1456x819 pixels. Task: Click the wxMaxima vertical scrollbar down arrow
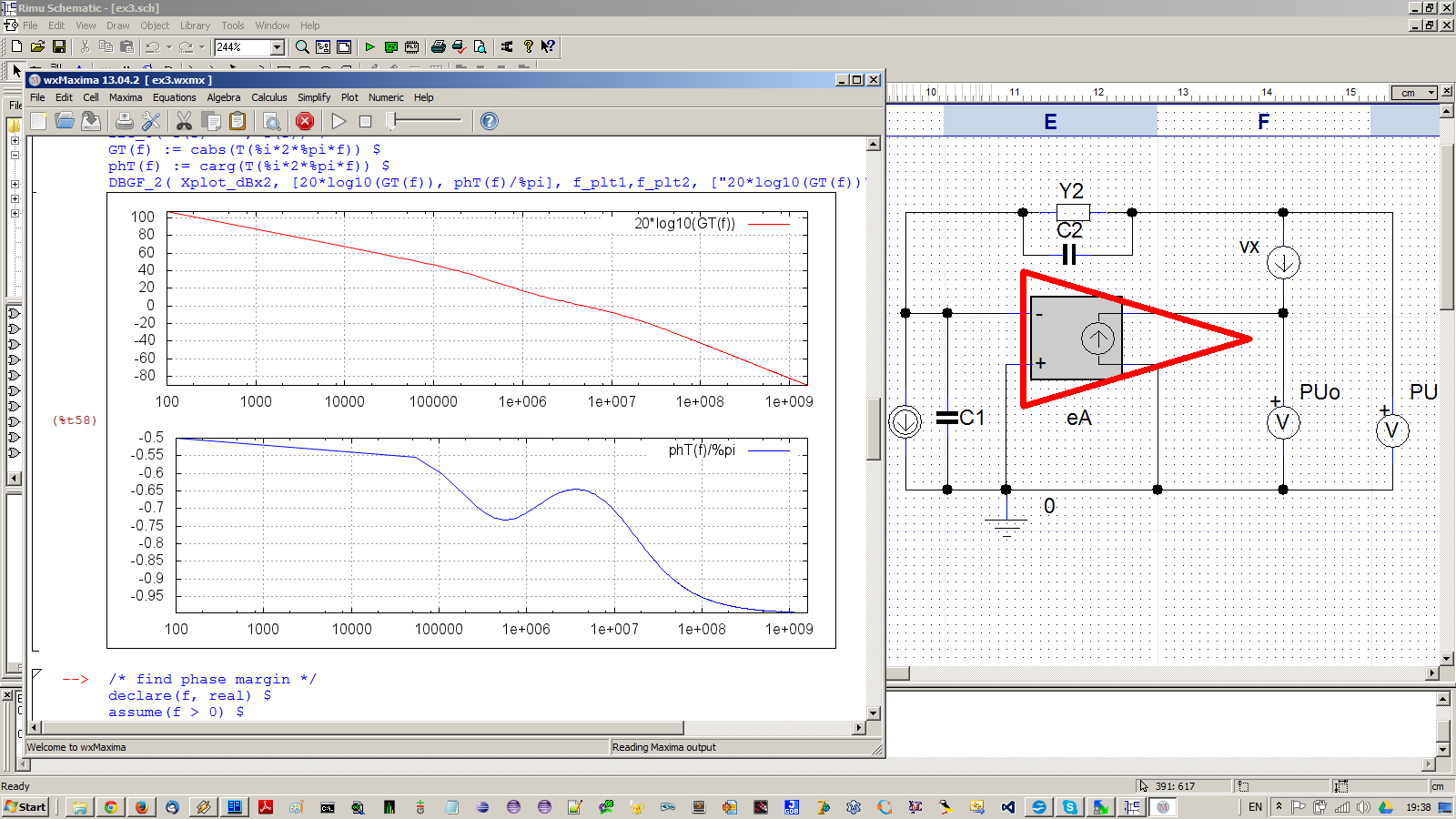(874, 713)
